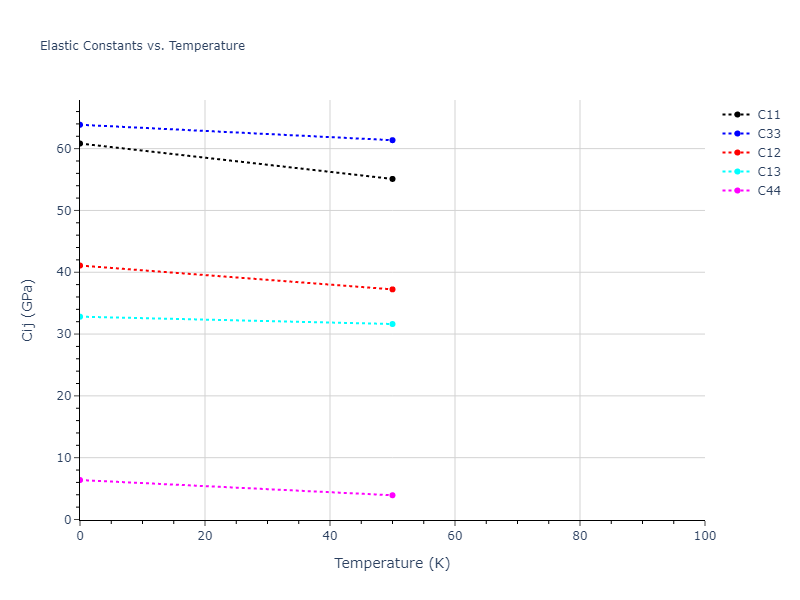Select the cyan C13 marker at 50 K
800x600 pixels.
392,324
